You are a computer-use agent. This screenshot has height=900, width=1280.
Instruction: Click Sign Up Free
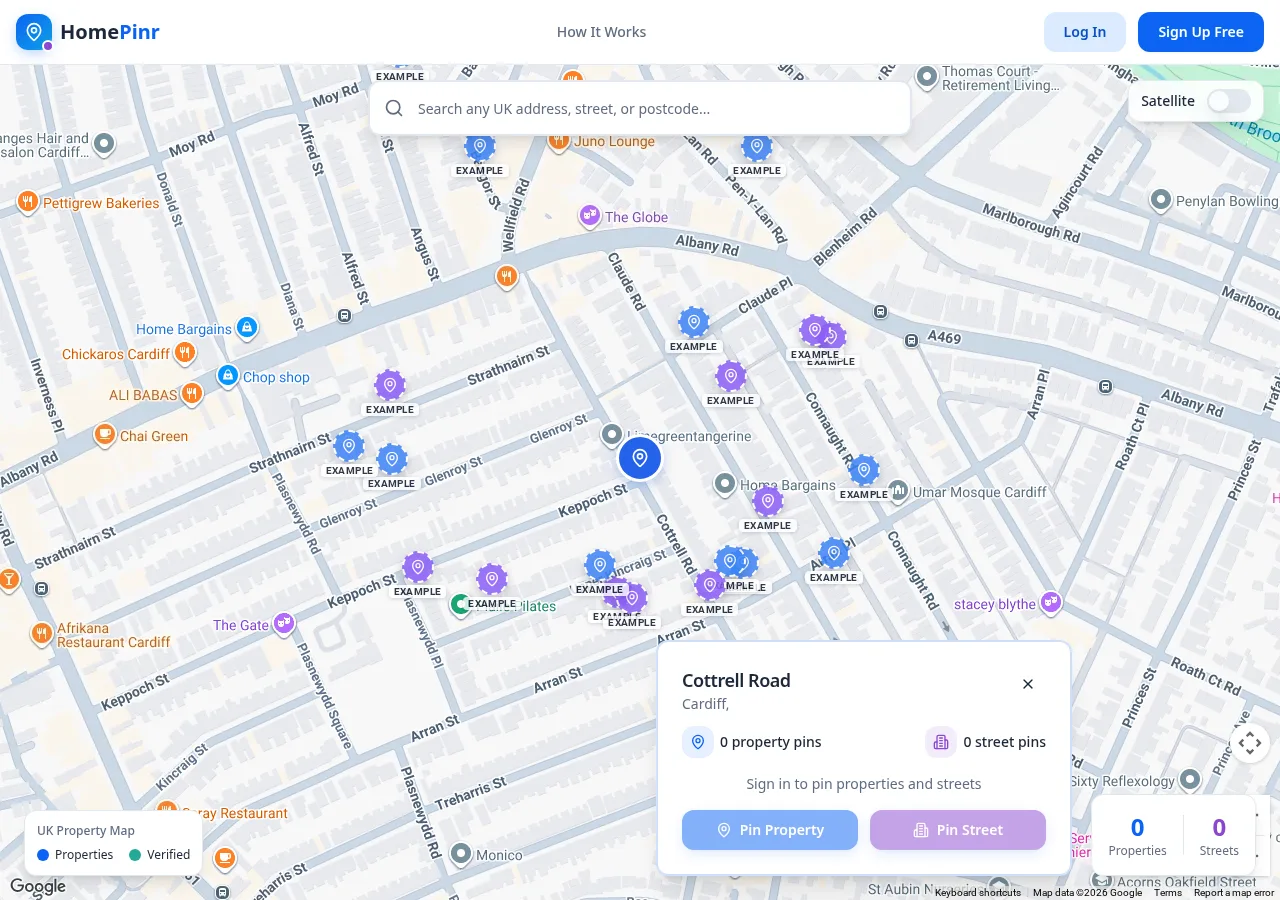[x=1201, y=32]
